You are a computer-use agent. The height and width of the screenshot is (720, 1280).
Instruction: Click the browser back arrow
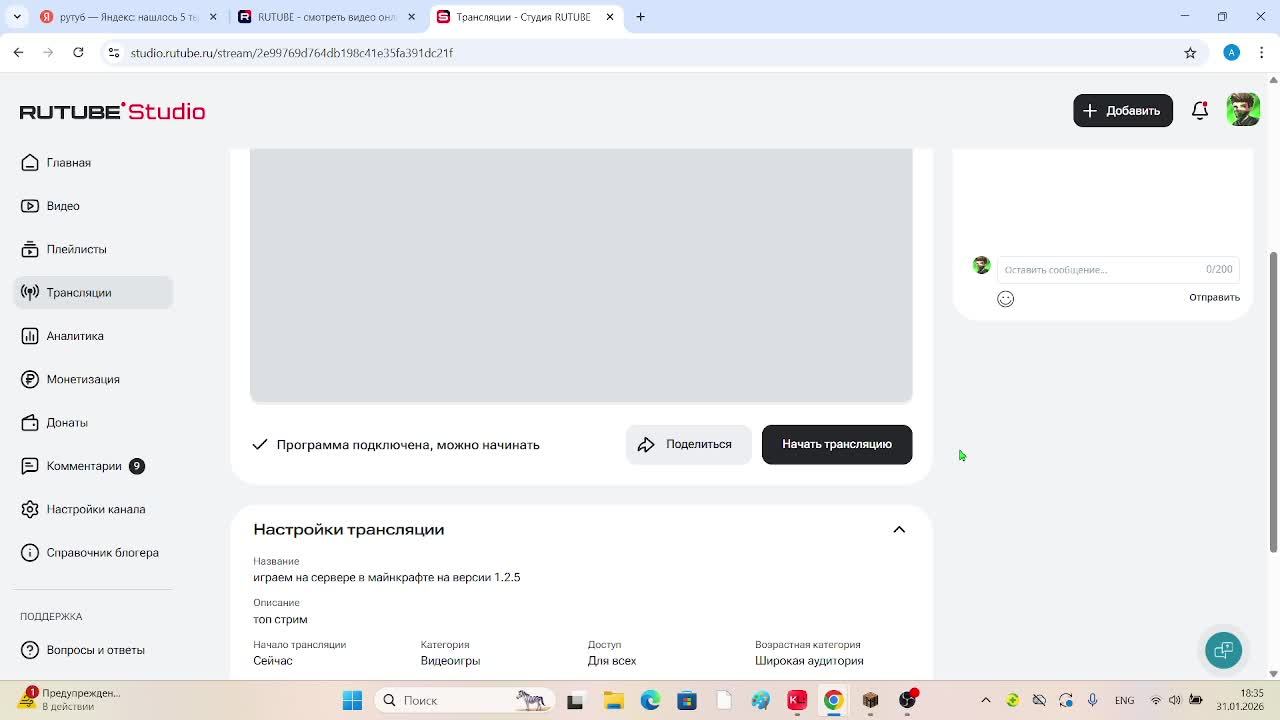pyautogui.click(x=18, y=53)
